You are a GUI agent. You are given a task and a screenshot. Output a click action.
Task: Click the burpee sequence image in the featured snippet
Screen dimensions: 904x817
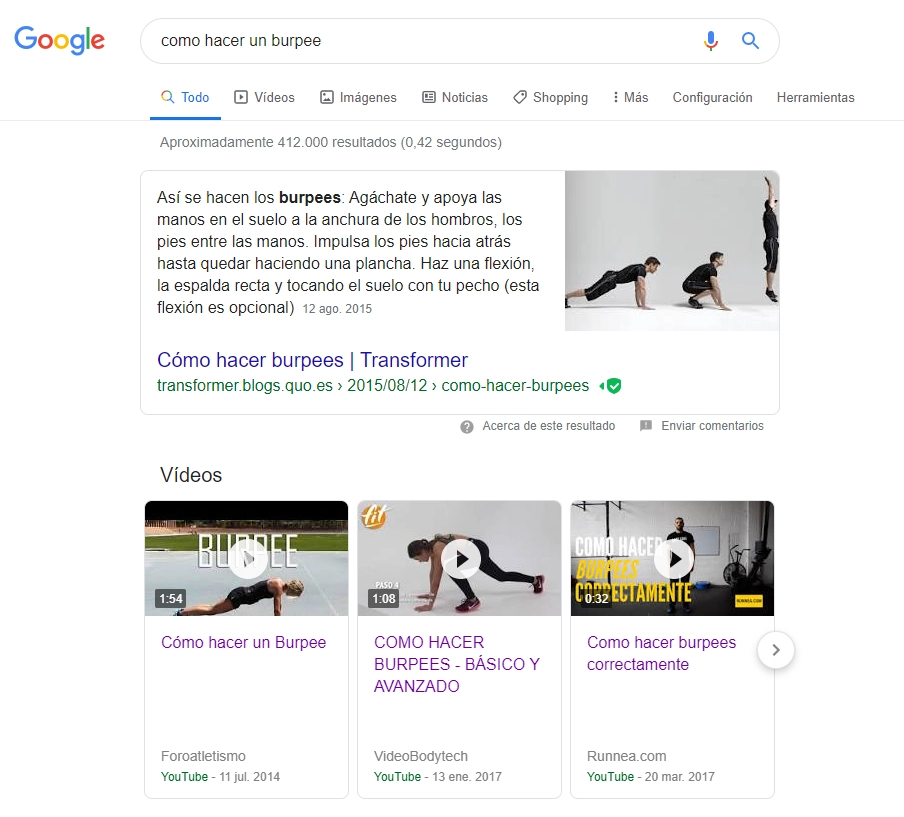coord(672,251)
